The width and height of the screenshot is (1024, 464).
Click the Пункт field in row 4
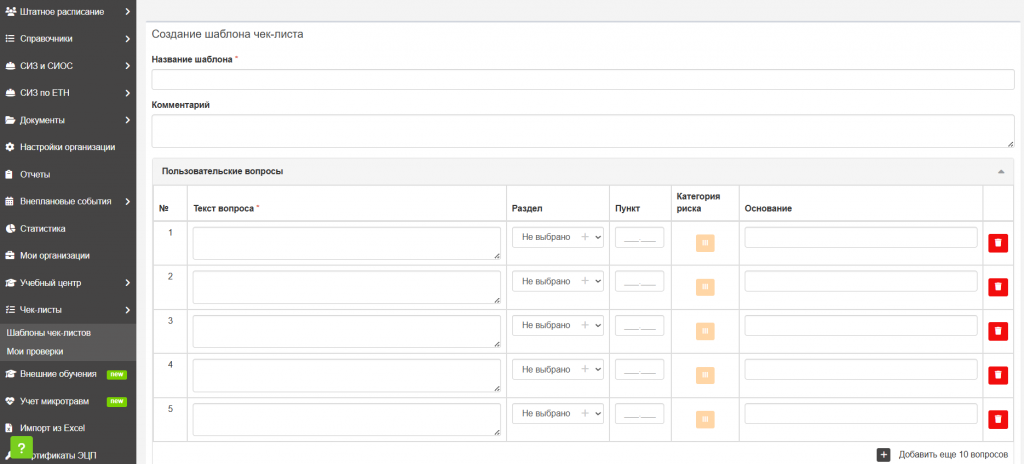[x=639, y=369]
